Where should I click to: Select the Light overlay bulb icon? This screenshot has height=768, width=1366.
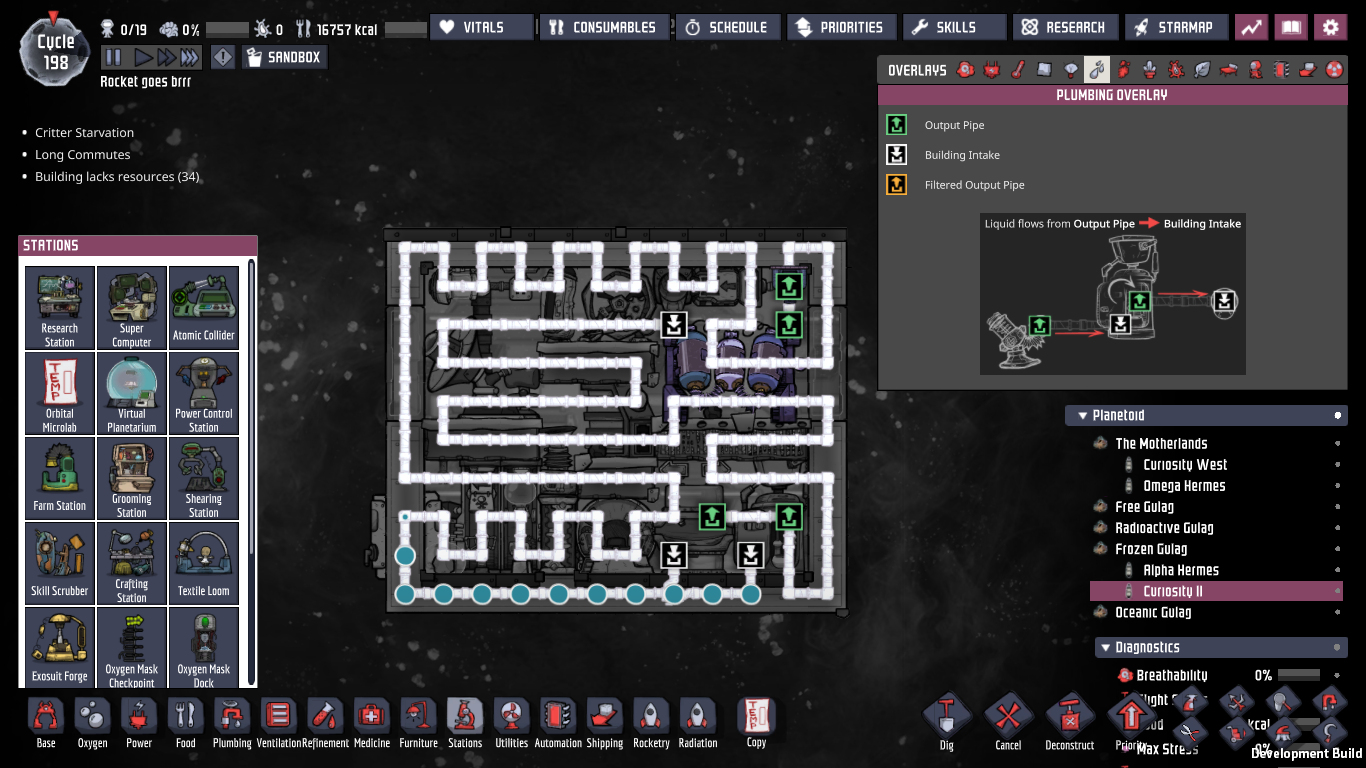click(x=1071, y=70)
